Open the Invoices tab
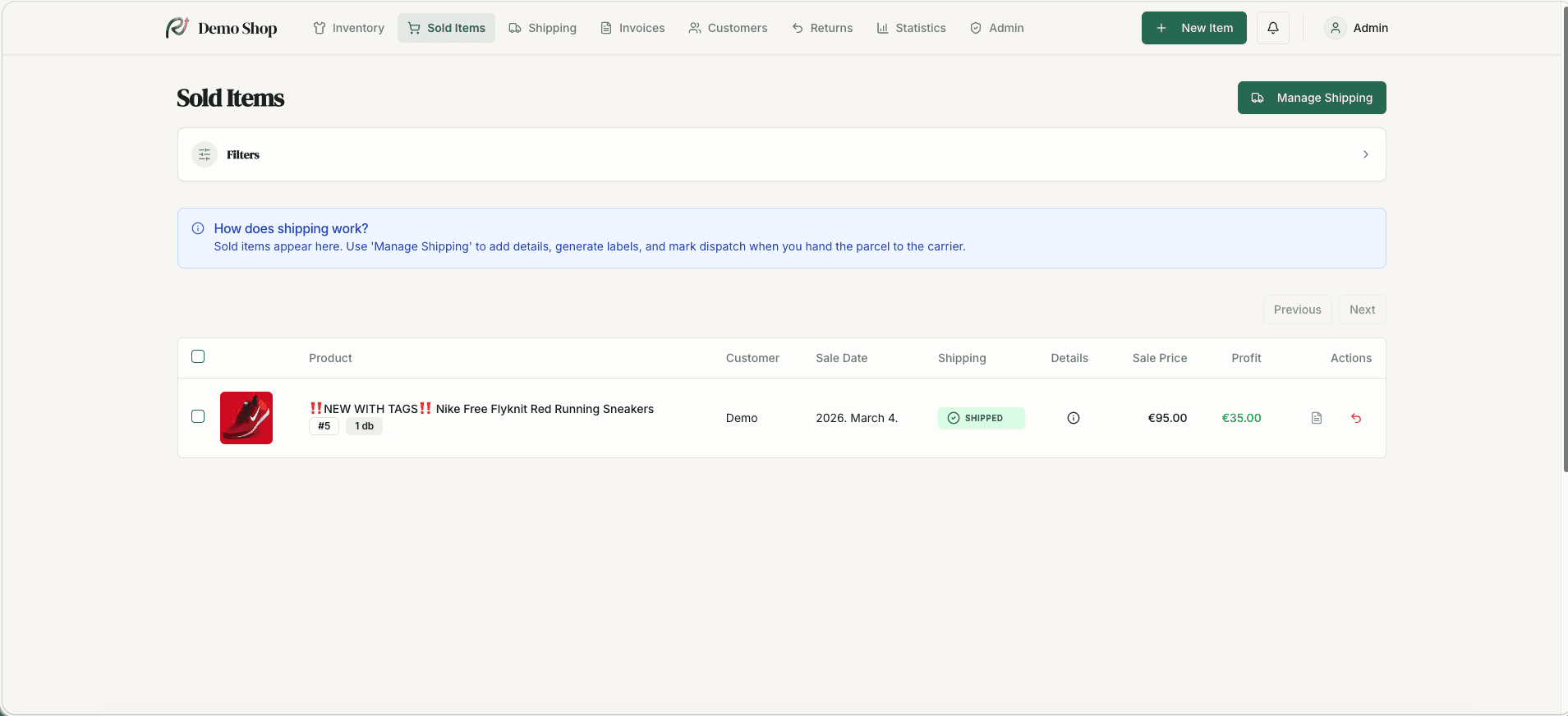1568x716 pixels. tap(632, 28)
